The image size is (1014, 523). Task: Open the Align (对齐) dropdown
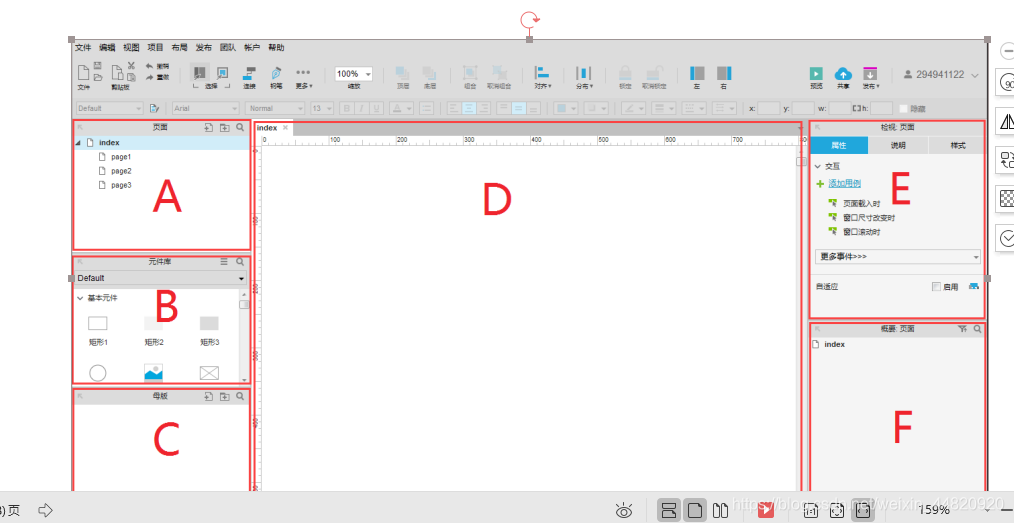(x=543, y=77)
